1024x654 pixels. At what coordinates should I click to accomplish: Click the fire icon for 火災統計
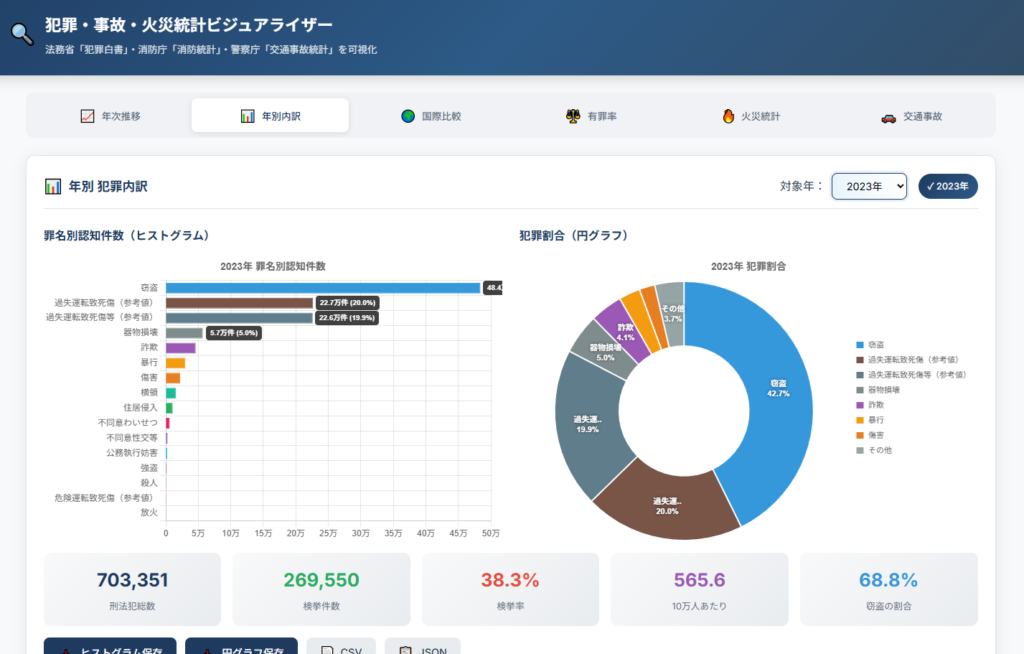click(x=728, y=116)
